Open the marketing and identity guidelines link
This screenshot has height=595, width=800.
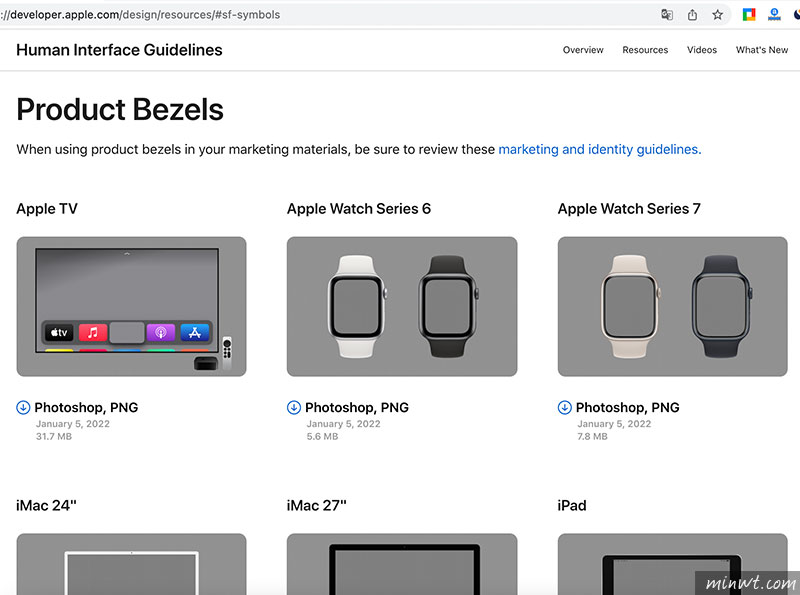point(598,150)
